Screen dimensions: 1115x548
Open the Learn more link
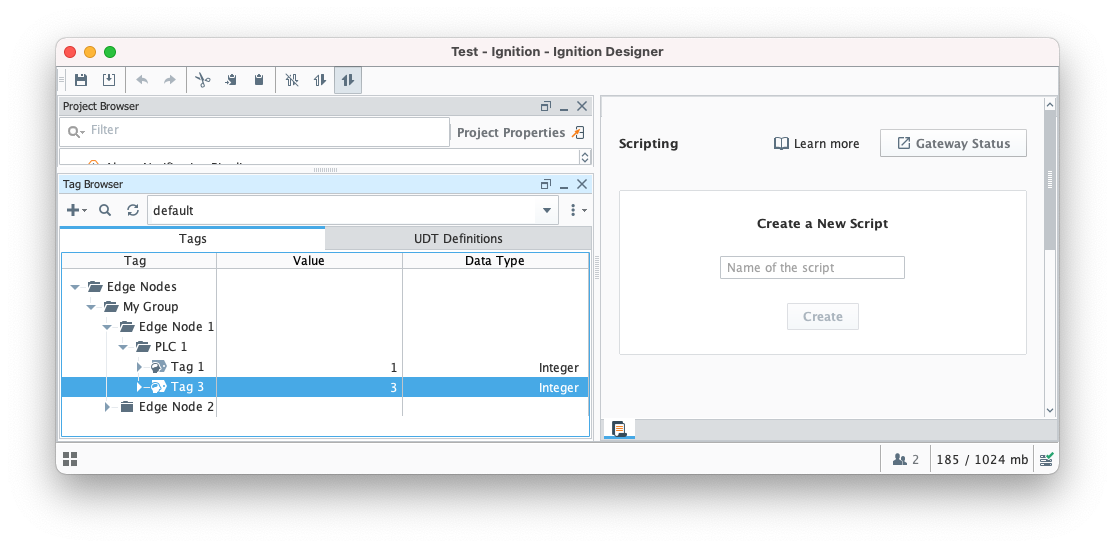point(816,144)
